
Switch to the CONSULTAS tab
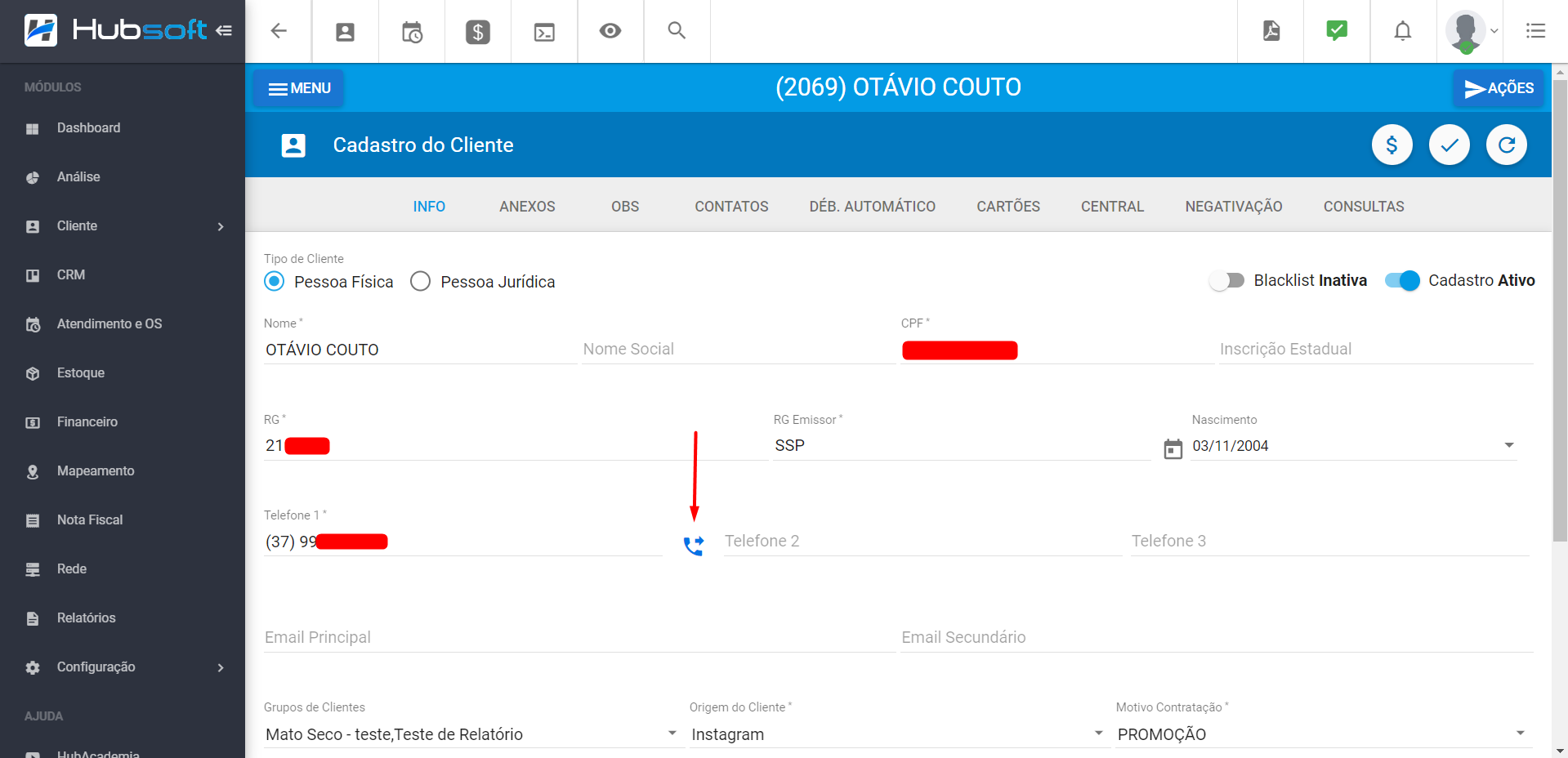tap(1364, 207)
